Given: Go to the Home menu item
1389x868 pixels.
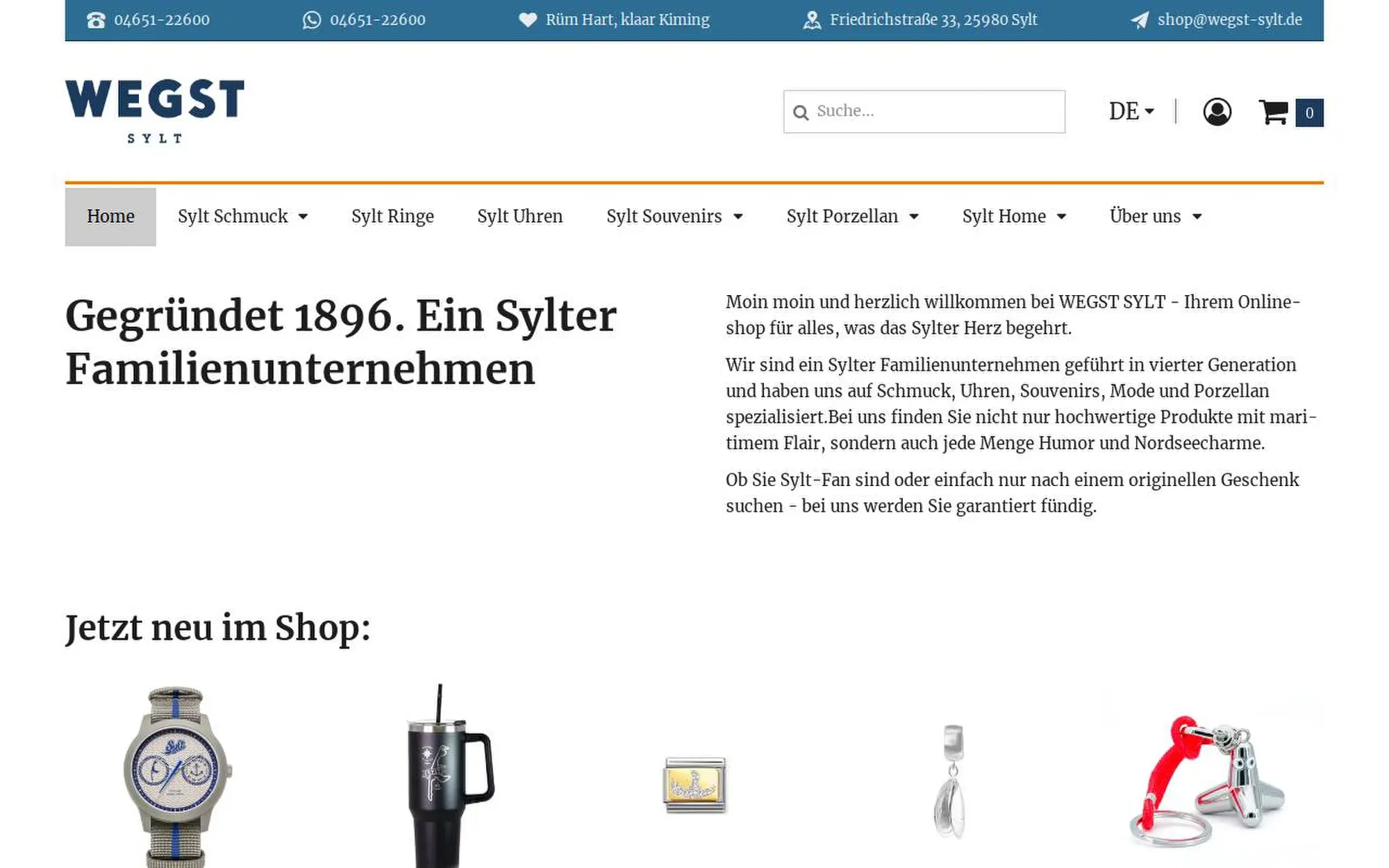Looking at the screenshot, I should (x=110, y=217).
